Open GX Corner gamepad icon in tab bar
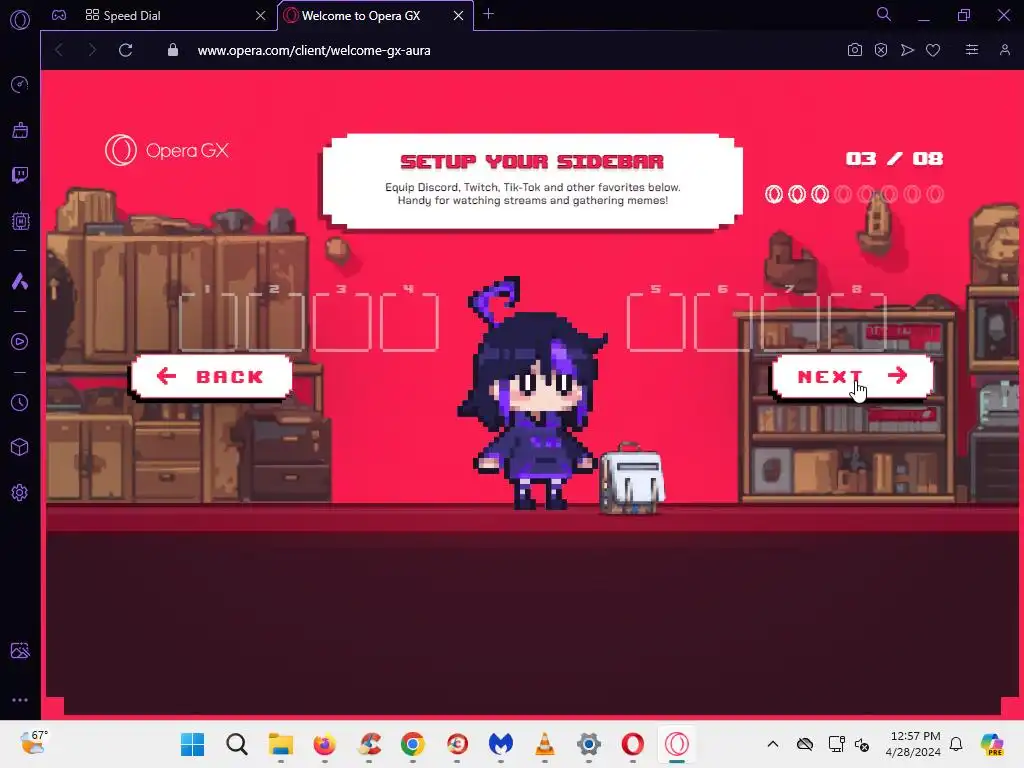The width and height of the screenshot is (1024, 768). pos(59,15)
